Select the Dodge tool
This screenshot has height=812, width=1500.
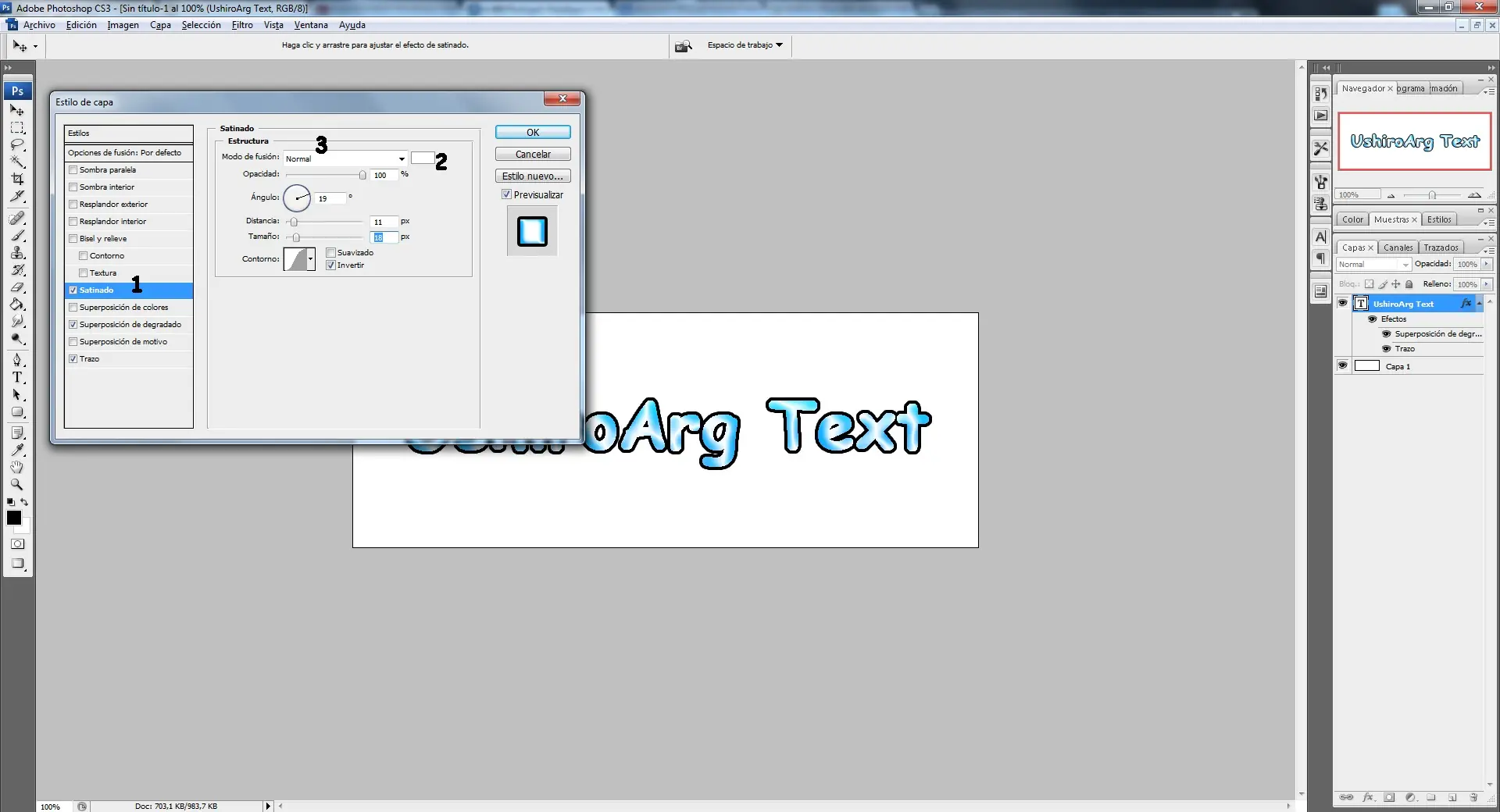[17, 339]
